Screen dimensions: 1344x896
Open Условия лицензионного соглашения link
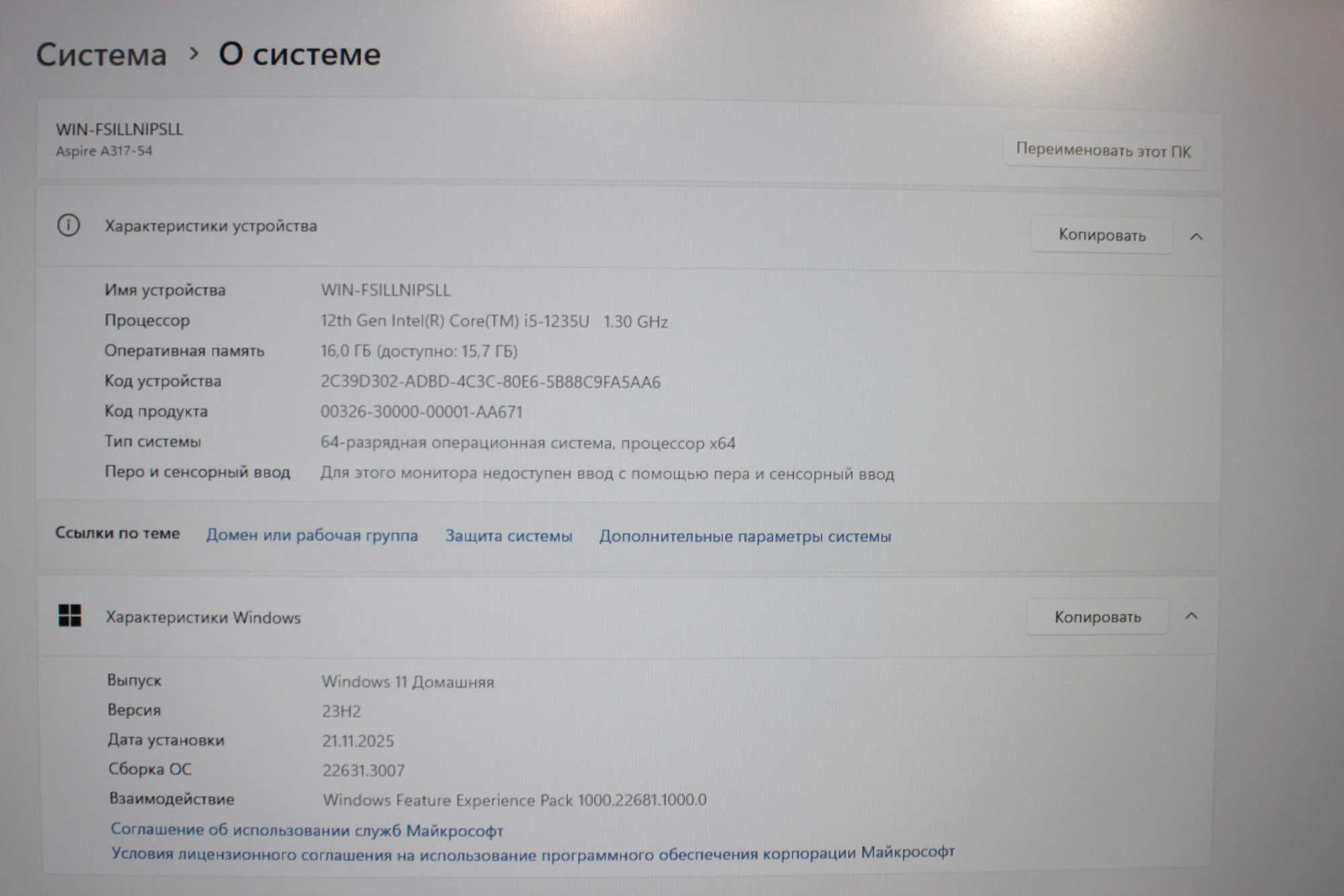click(x=533, y=854)
